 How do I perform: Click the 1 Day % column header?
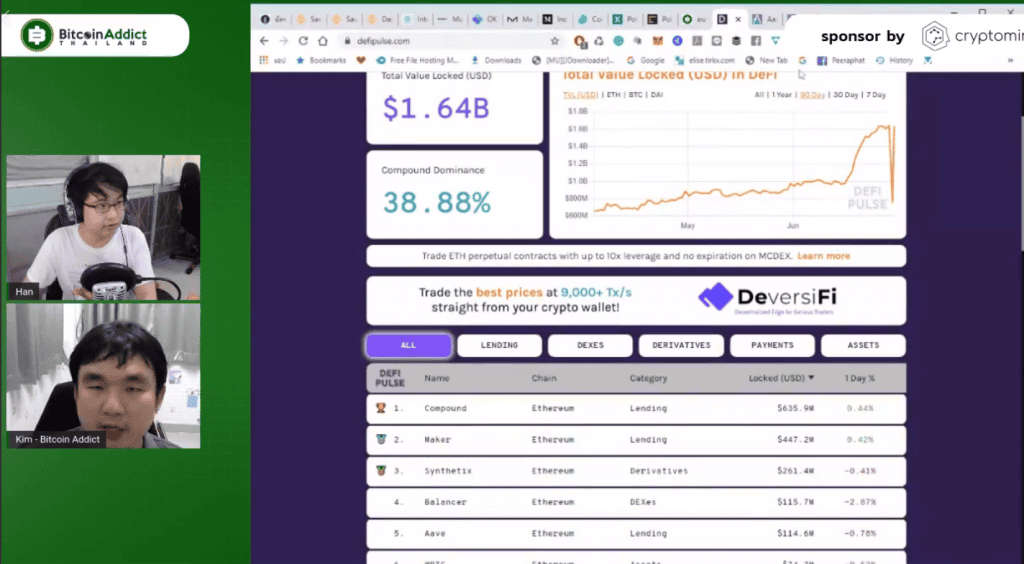(x=859, y=378)
